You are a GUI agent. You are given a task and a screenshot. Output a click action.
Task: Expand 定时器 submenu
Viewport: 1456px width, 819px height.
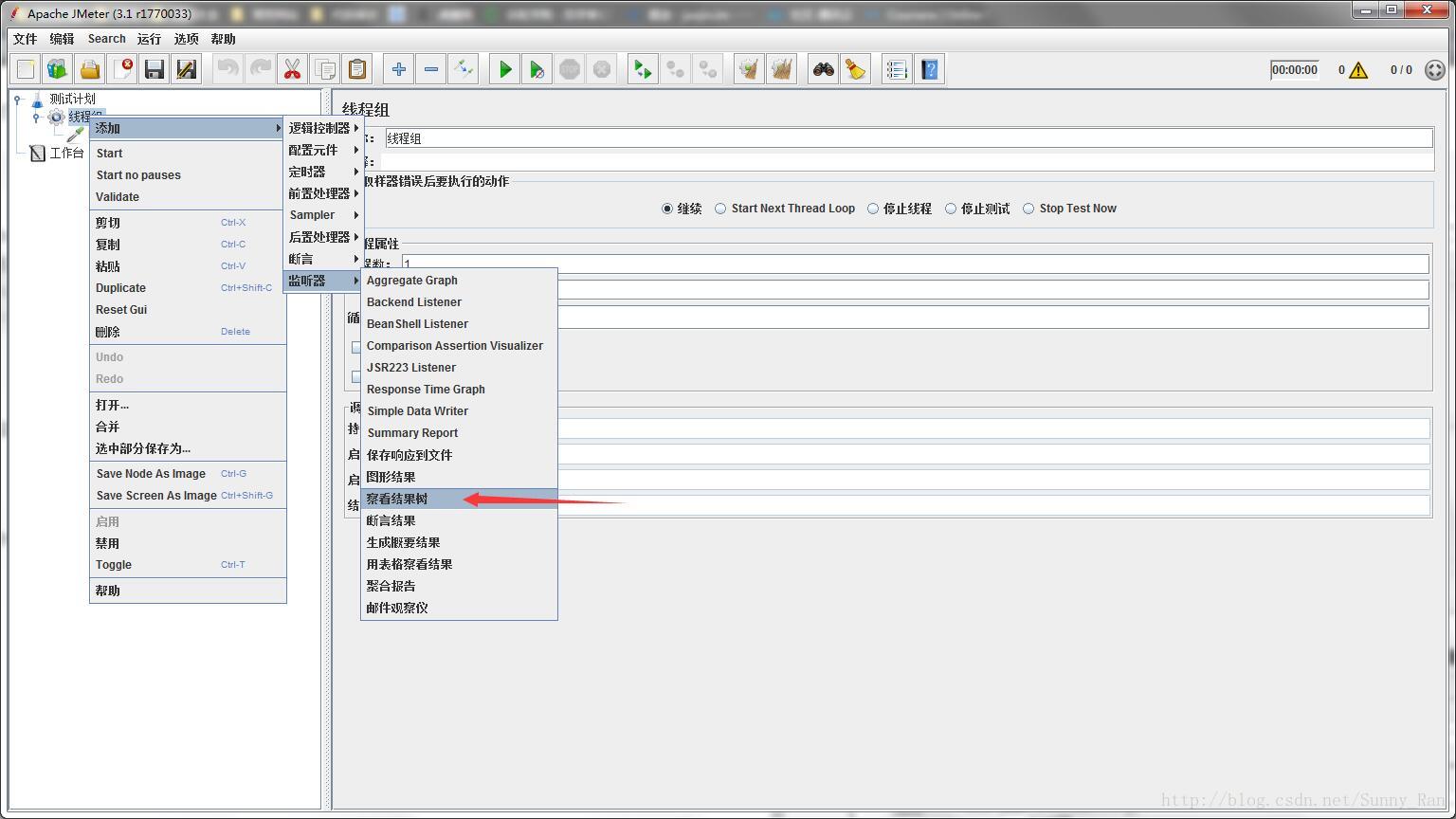coord(323,172)
